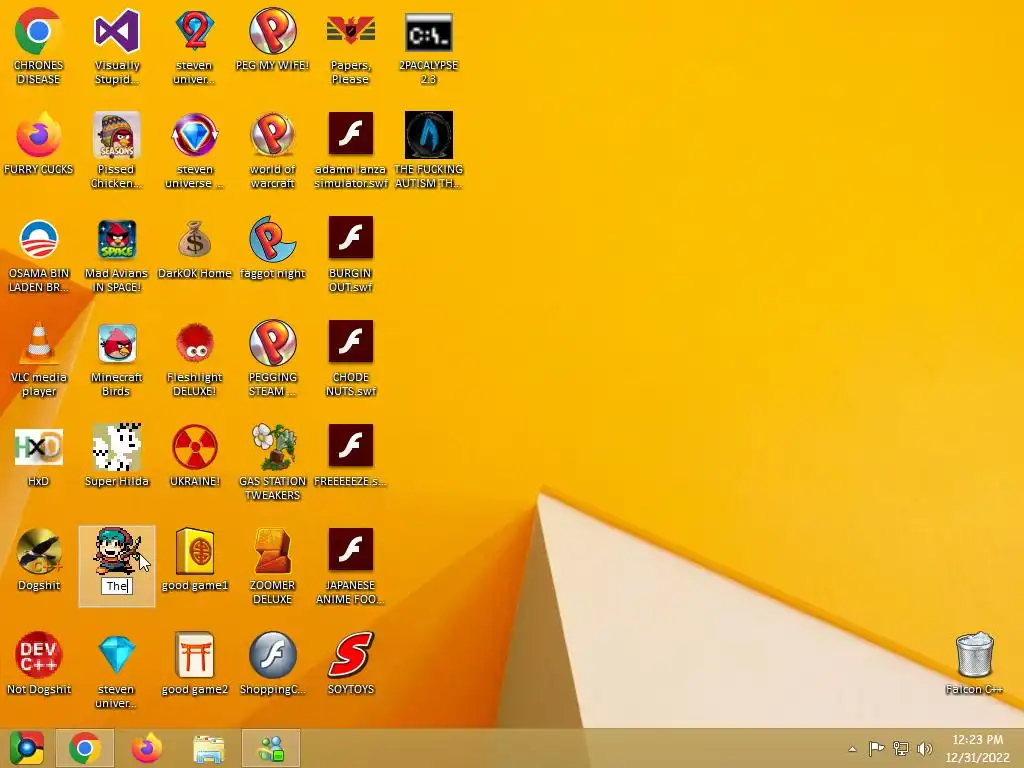The image size is (1024, 768).
Task: Select the ShoppingC Flash player icon
Action: pos(272,654)
